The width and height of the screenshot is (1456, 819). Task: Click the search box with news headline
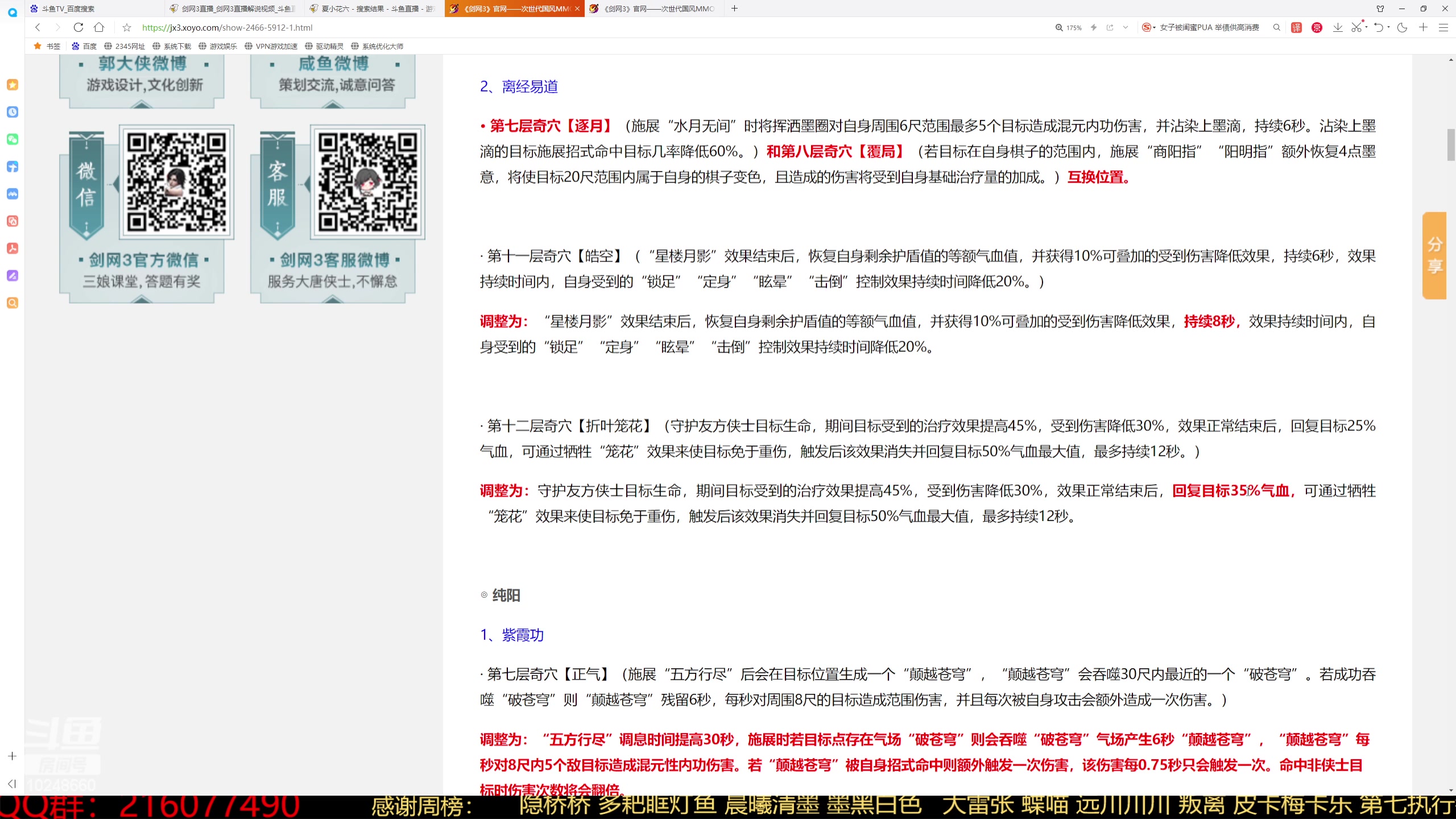tap(1209, 27)
